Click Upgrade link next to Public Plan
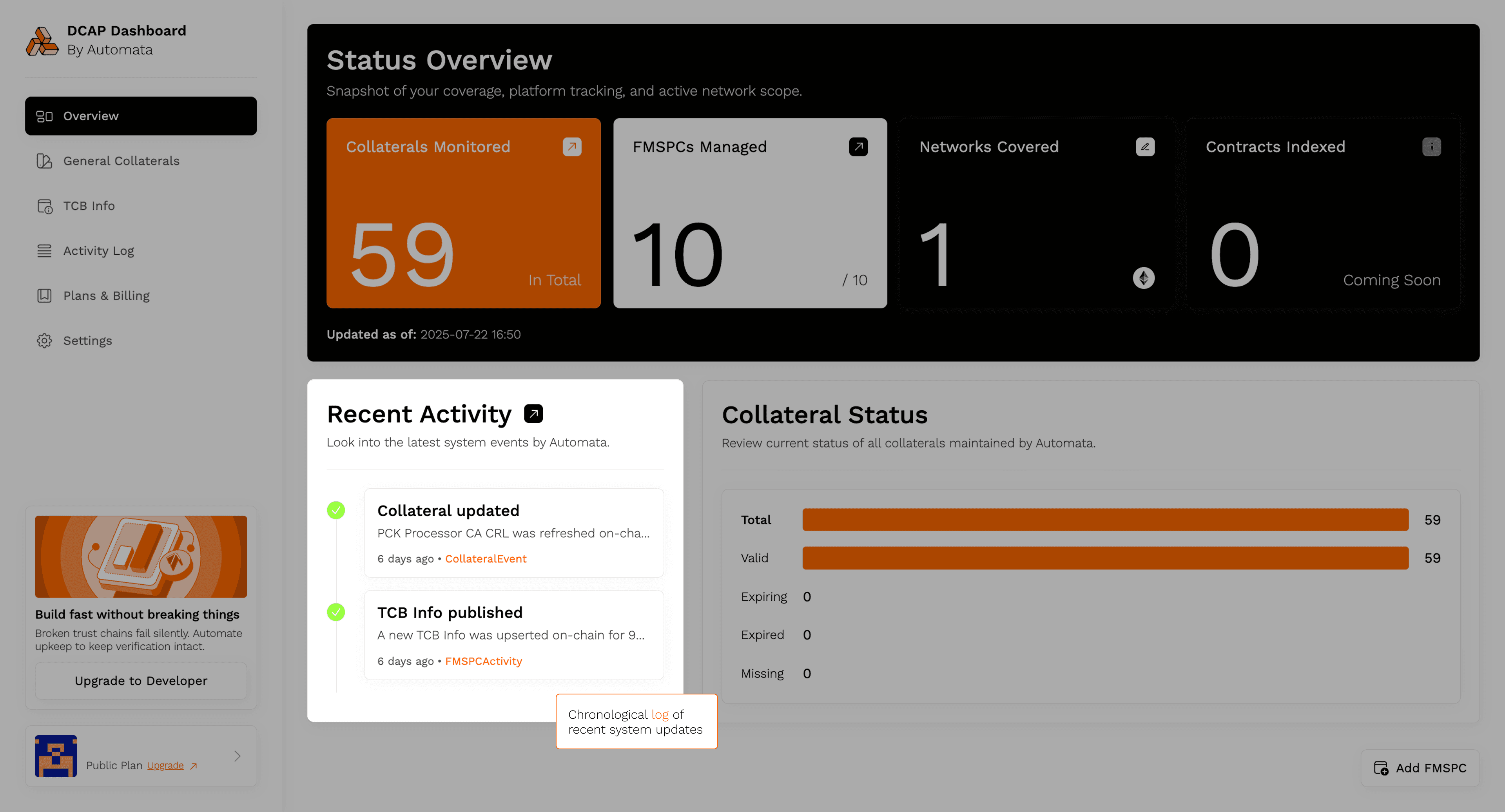Viewport: 1505px width, 812px height. coord(165,765)
